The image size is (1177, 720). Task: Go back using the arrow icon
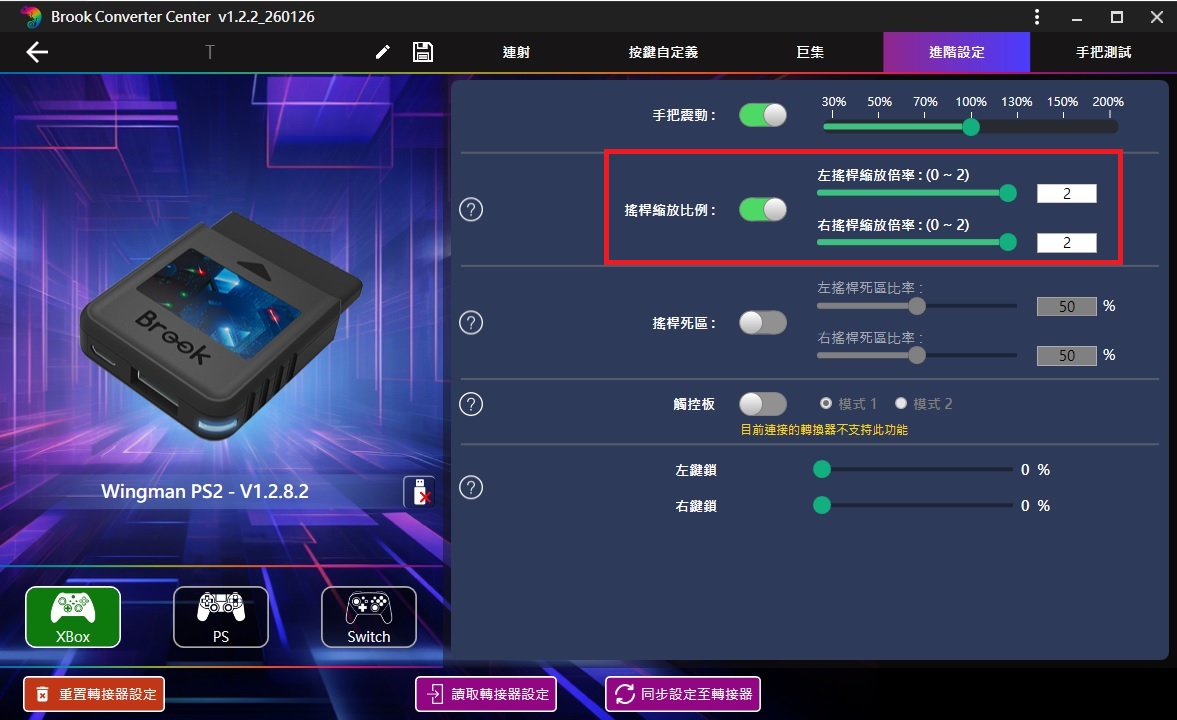(x=37, y=52)
